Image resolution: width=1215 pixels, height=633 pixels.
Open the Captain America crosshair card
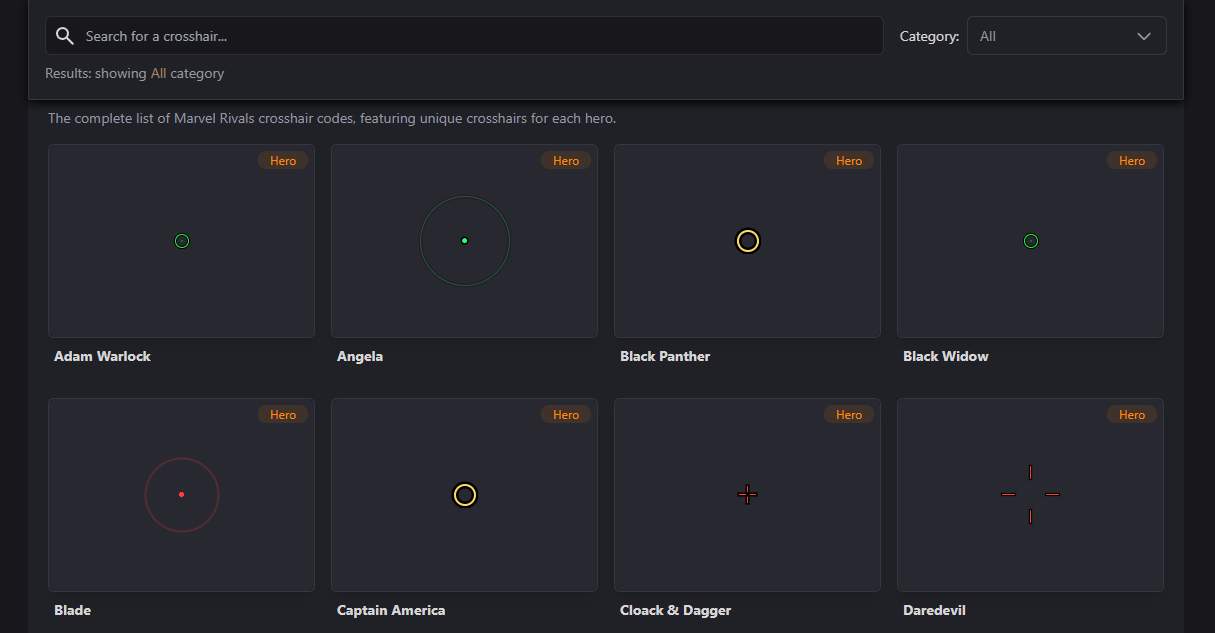[x=464, y=495]
